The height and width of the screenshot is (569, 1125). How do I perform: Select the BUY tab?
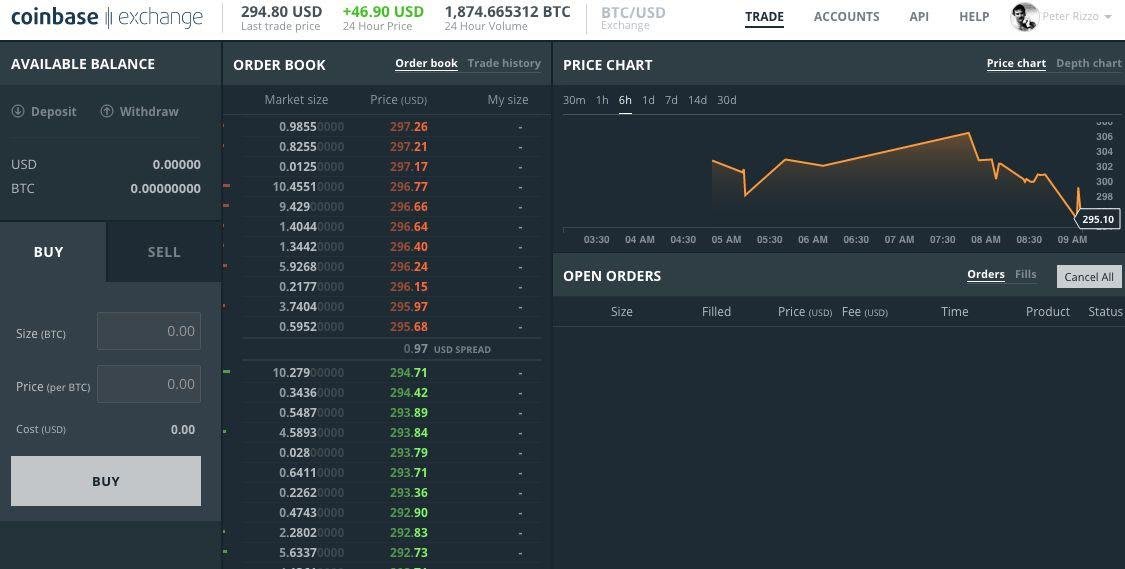[x=49, y=252]
